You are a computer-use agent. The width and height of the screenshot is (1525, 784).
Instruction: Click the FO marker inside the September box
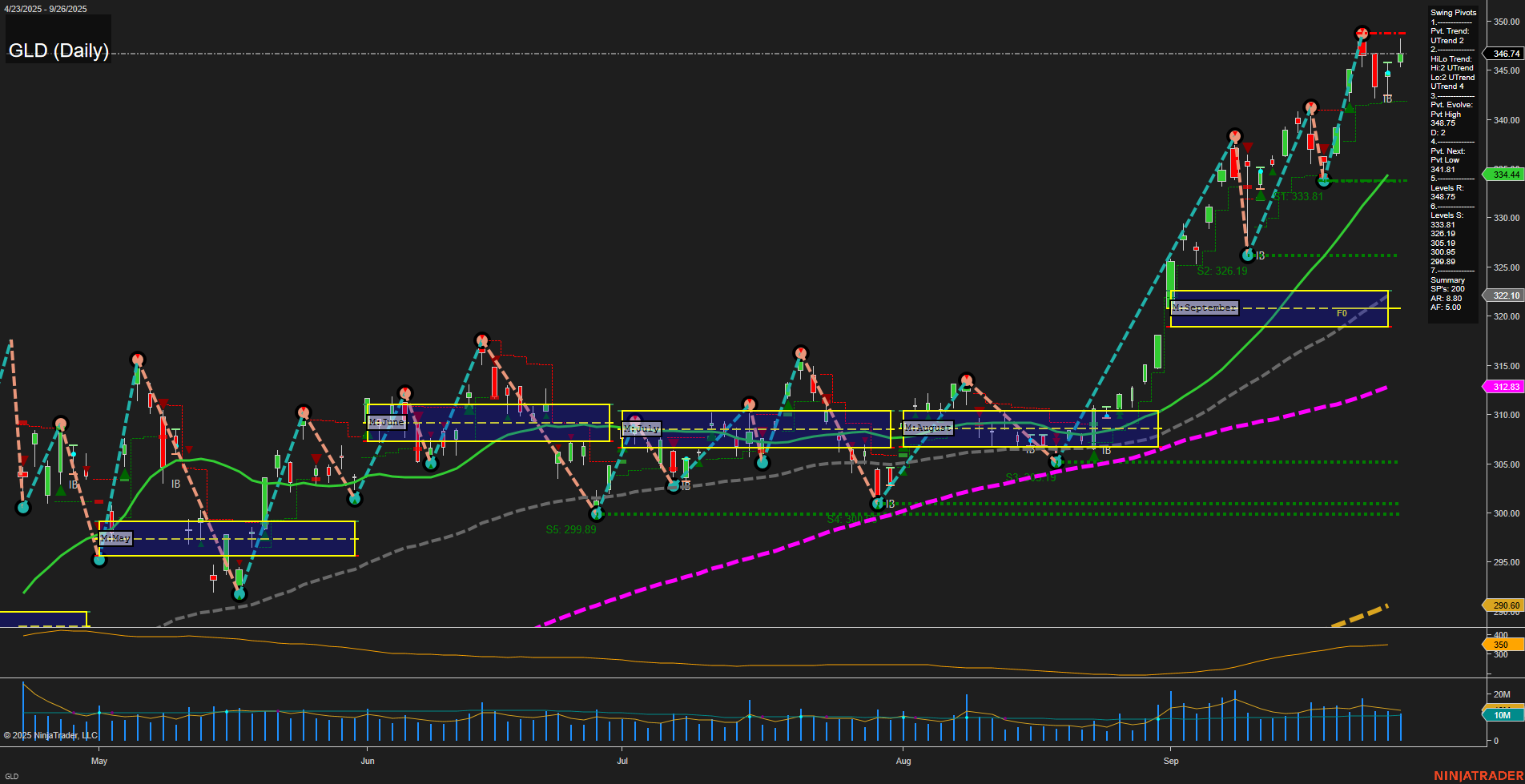(x=1340, y=314)
